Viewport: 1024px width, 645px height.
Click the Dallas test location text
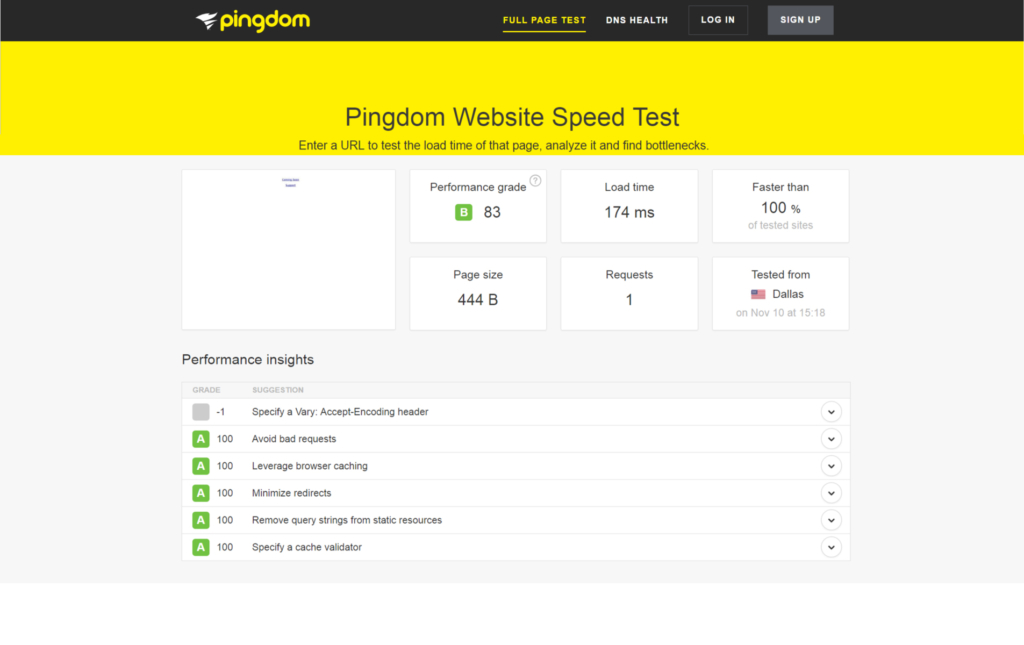(x=788, y=294)
